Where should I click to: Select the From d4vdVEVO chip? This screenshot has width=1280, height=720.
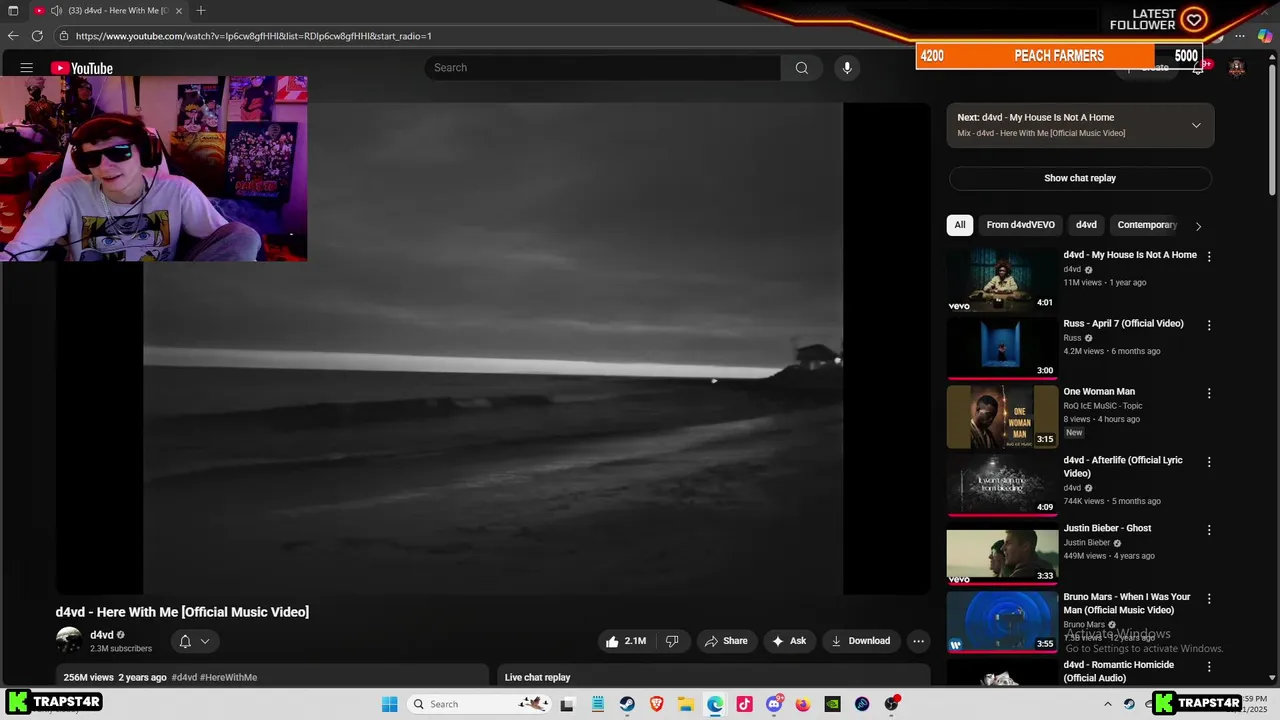click(1020, 225)
